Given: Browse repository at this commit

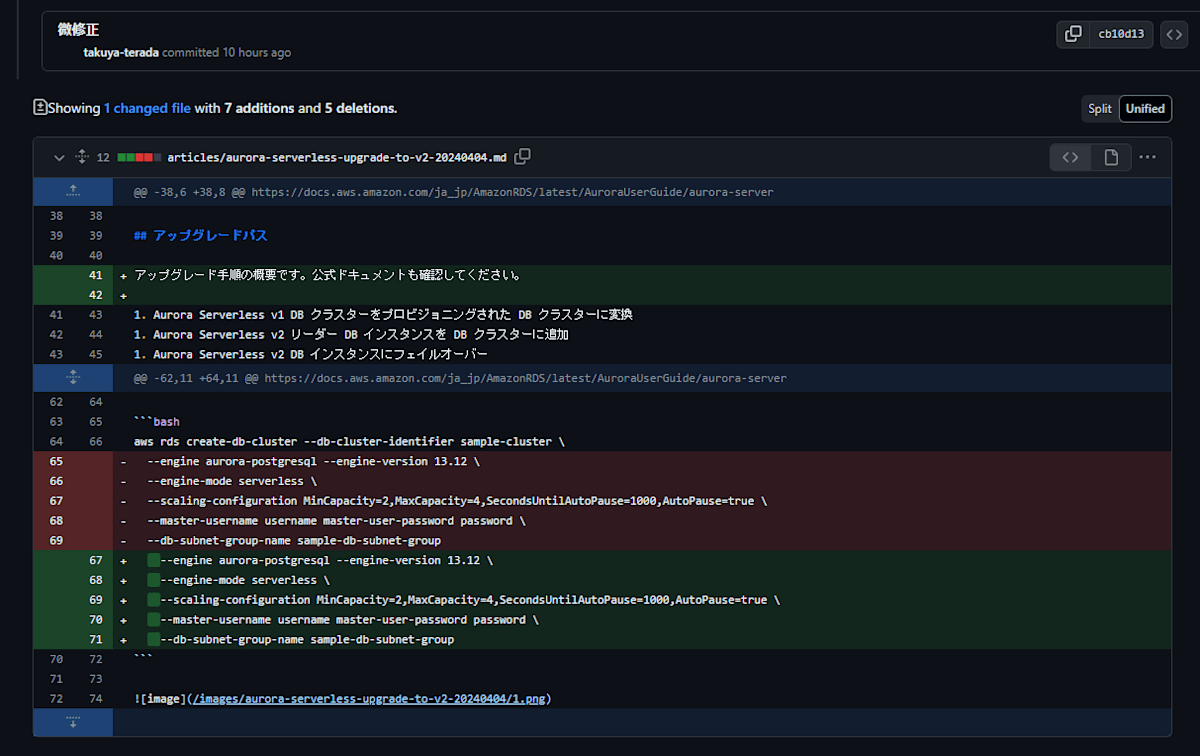Looking at the screenshot, I should pos(1174,34).
